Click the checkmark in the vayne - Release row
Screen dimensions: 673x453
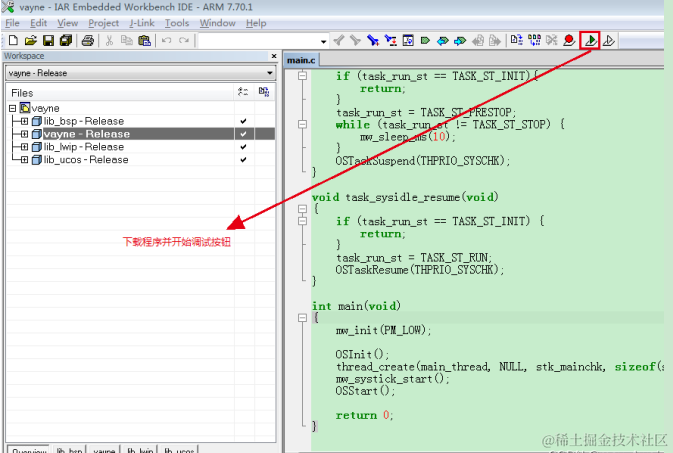[243, 134]
